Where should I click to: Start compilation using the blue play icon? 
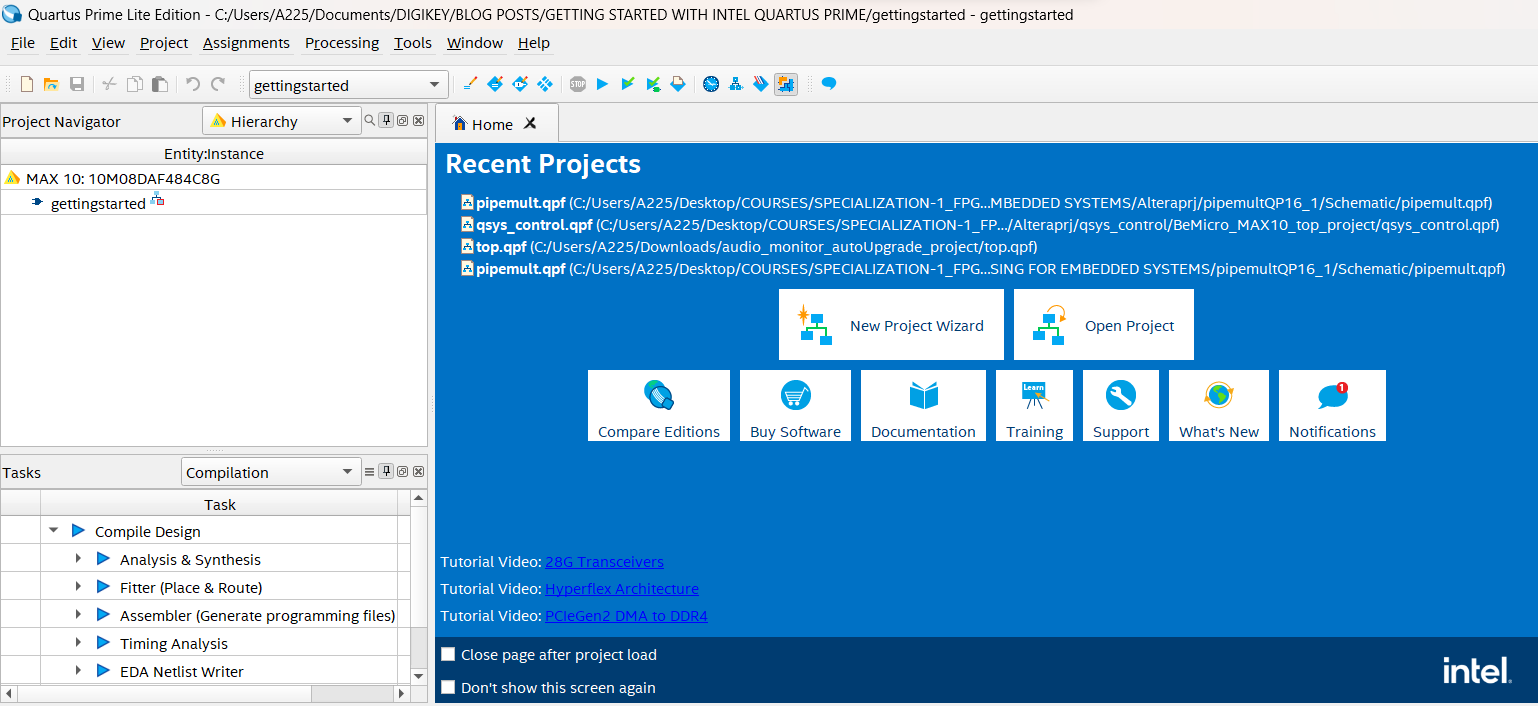point(602,84)
